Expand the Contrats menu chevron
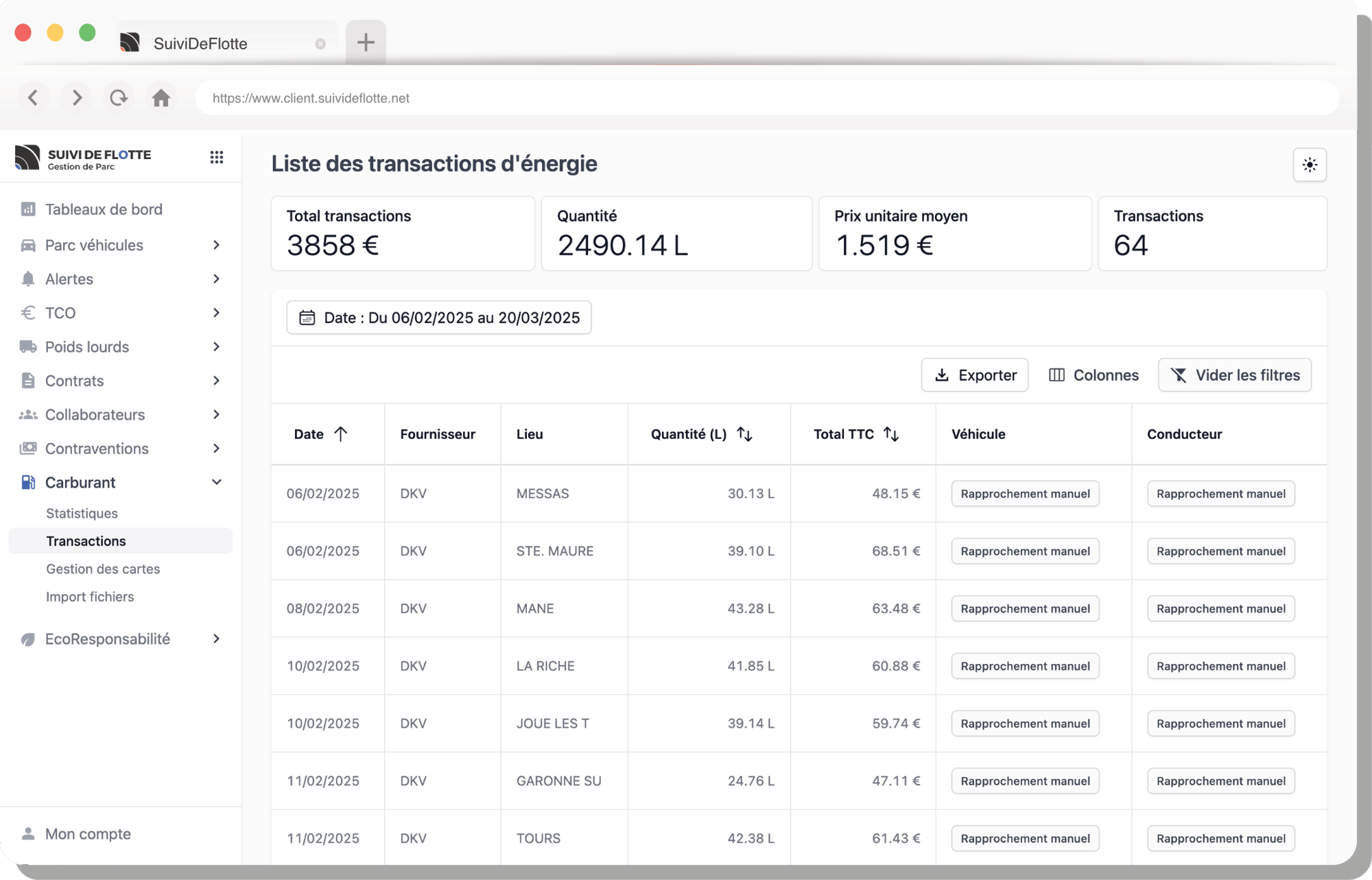The height and width of the screenshot is (880, 1372). click(x=216, y=381)
